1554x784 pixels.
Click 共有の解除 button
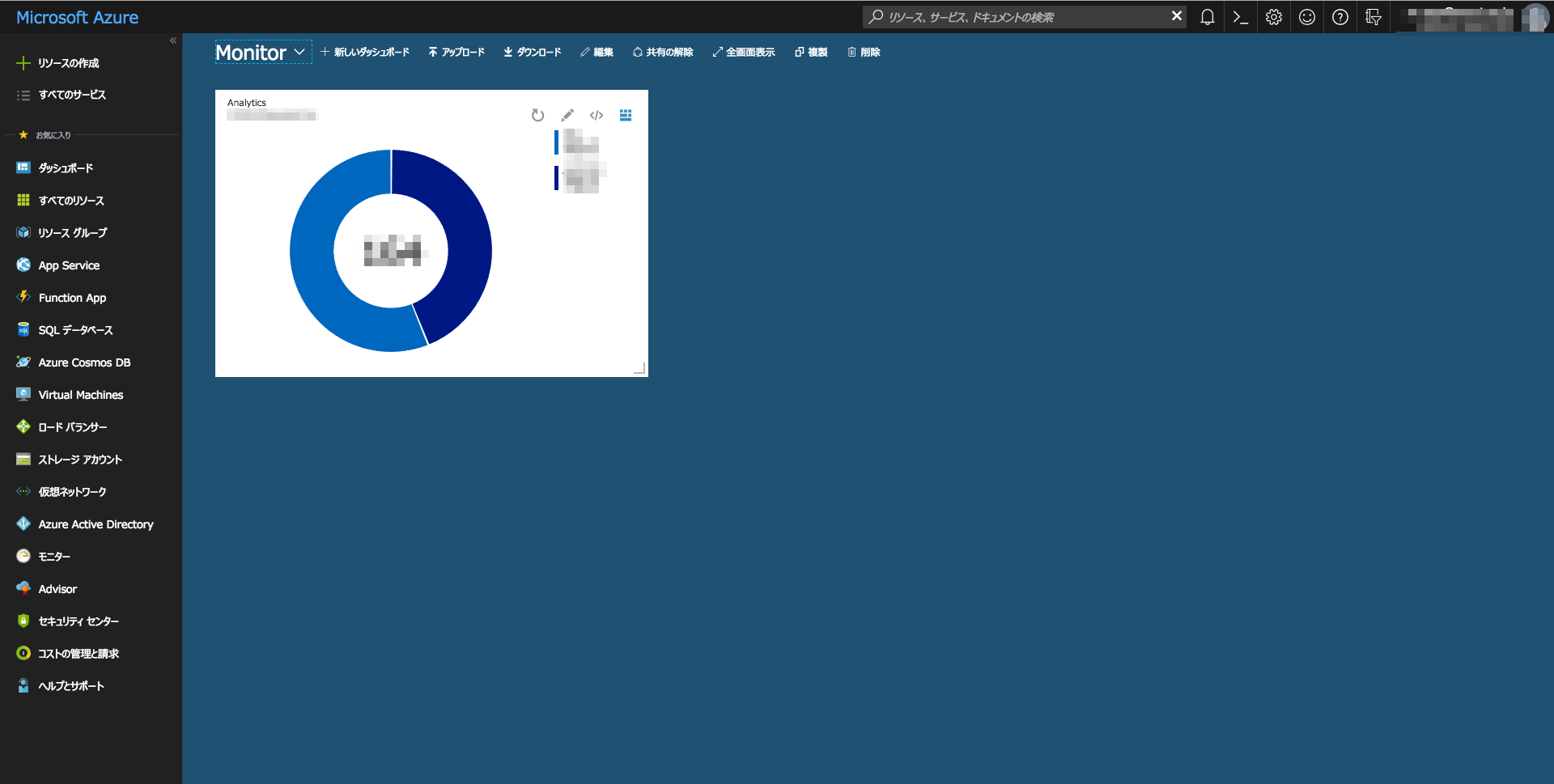click(x=663, y=52)
